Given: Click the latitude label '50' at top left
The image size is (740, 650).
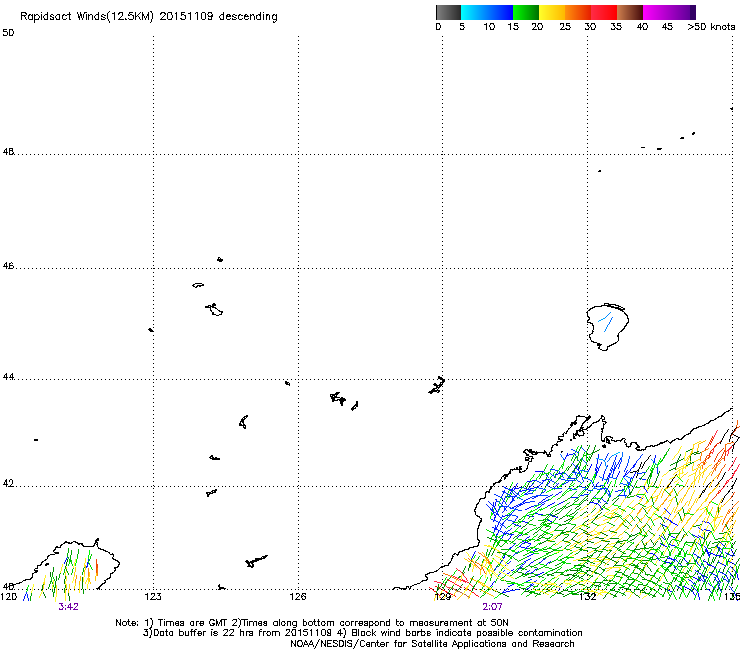Looking at the screenshot, I should (8, 33).
